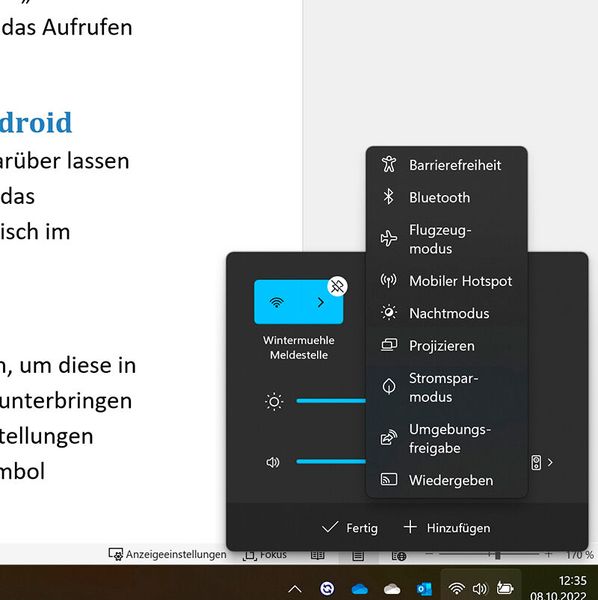
Task: Unpin the Wi-Fi quick setting tile
Action: (x=337, y=286)
